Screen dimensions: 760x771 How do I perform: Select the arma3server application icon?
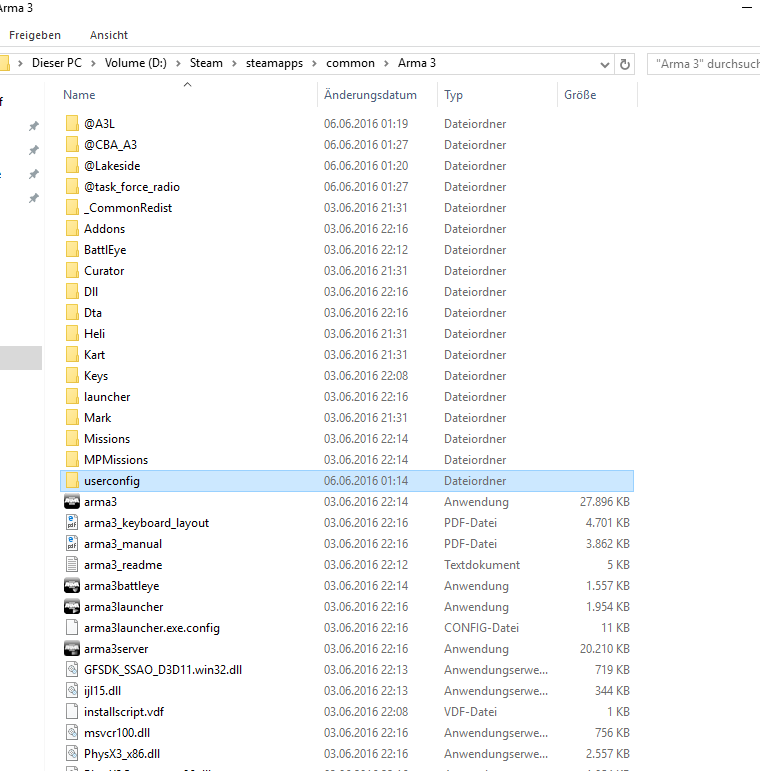[71, 649]
